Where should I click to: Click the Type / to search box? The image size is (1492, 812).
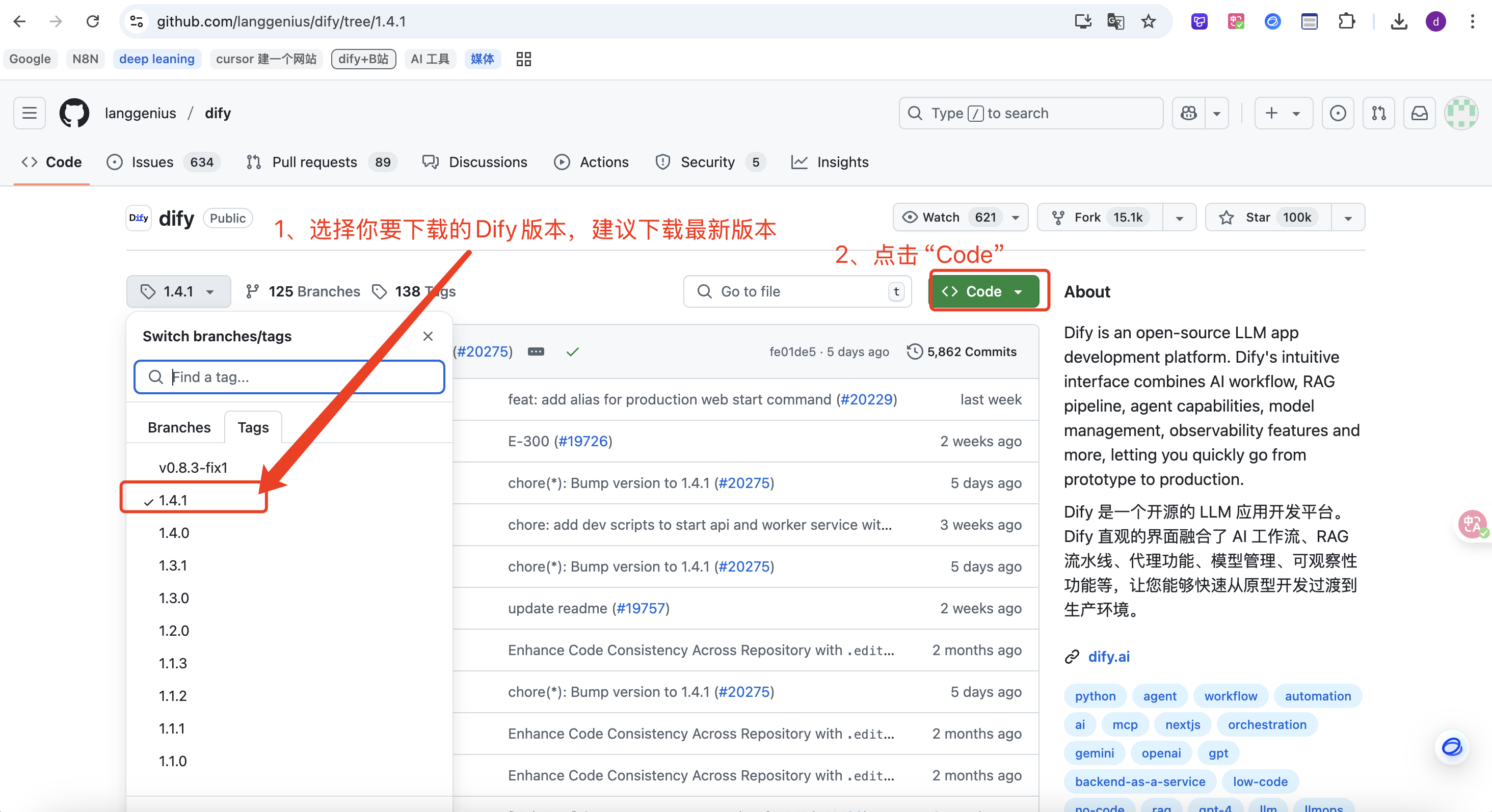1031,113
